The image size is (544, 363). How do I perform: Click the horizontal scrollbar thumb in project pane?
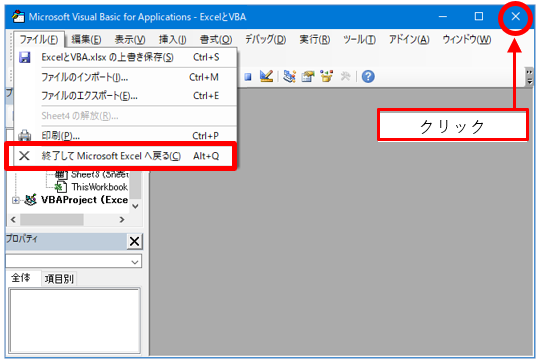tap(52, 220)
